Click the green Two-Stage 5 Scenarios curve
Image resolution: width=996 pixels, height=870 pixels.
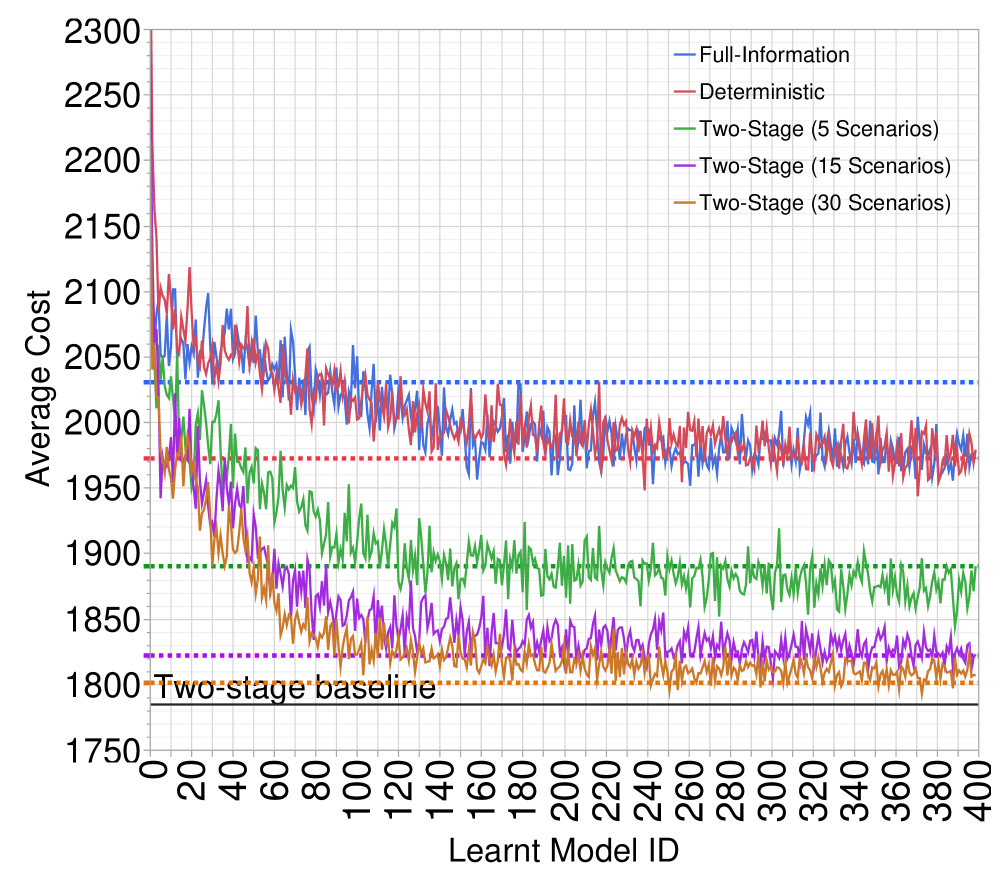600,568
